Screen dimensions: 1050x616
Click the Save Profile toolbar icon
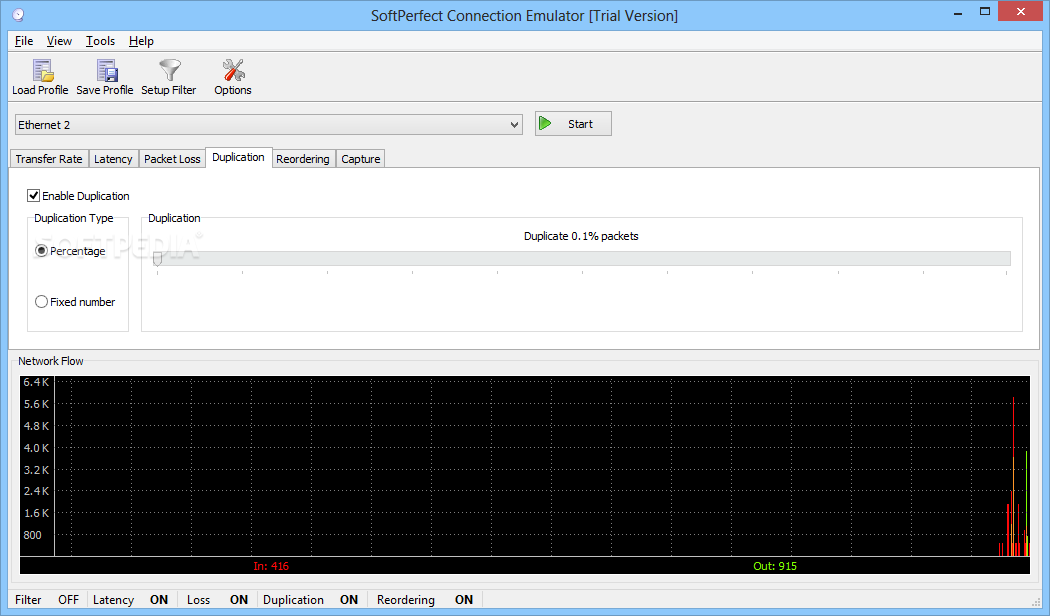pos(106,70)
